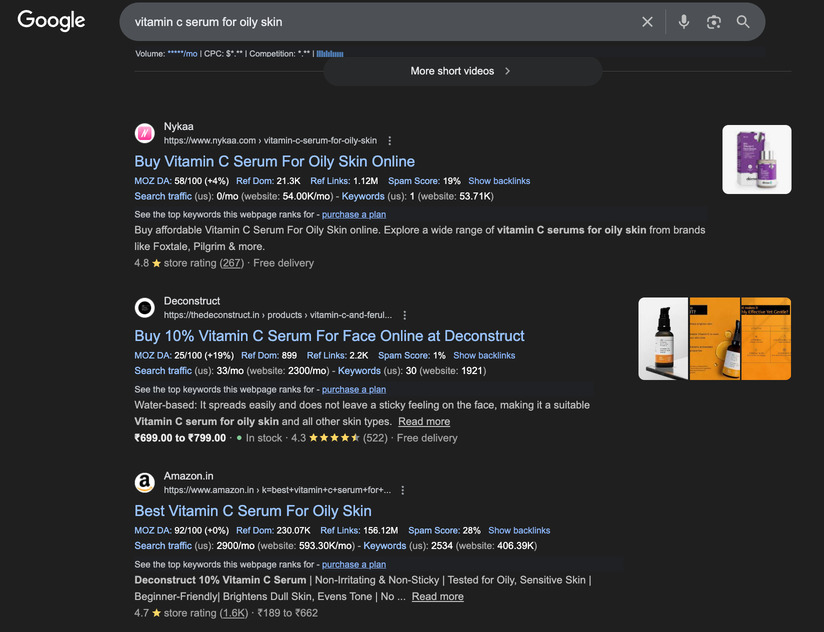Screen dimensions: 824x632
Task: Click Keywords label in Deconstruct result
Action: pos(359,371)
